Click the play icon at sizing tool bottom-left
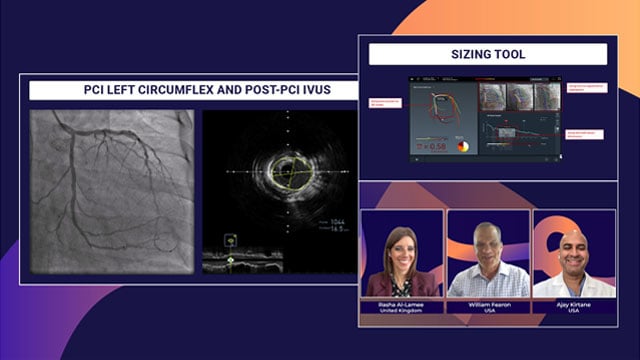The height and width of the screenshot is (360, 640). [416, 160]
